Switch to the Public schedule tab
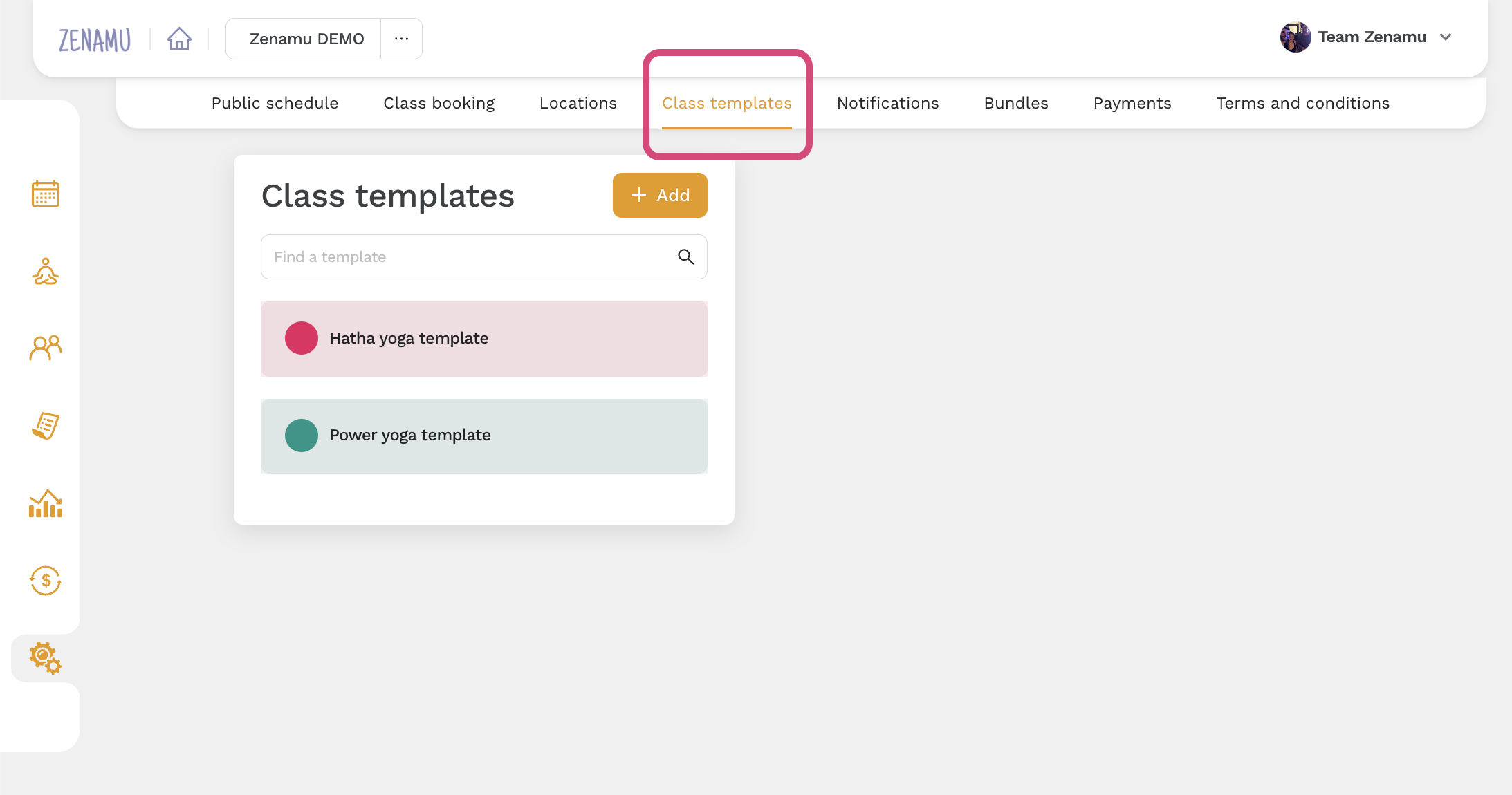The image size is (1512, 795). pos(275,103)
